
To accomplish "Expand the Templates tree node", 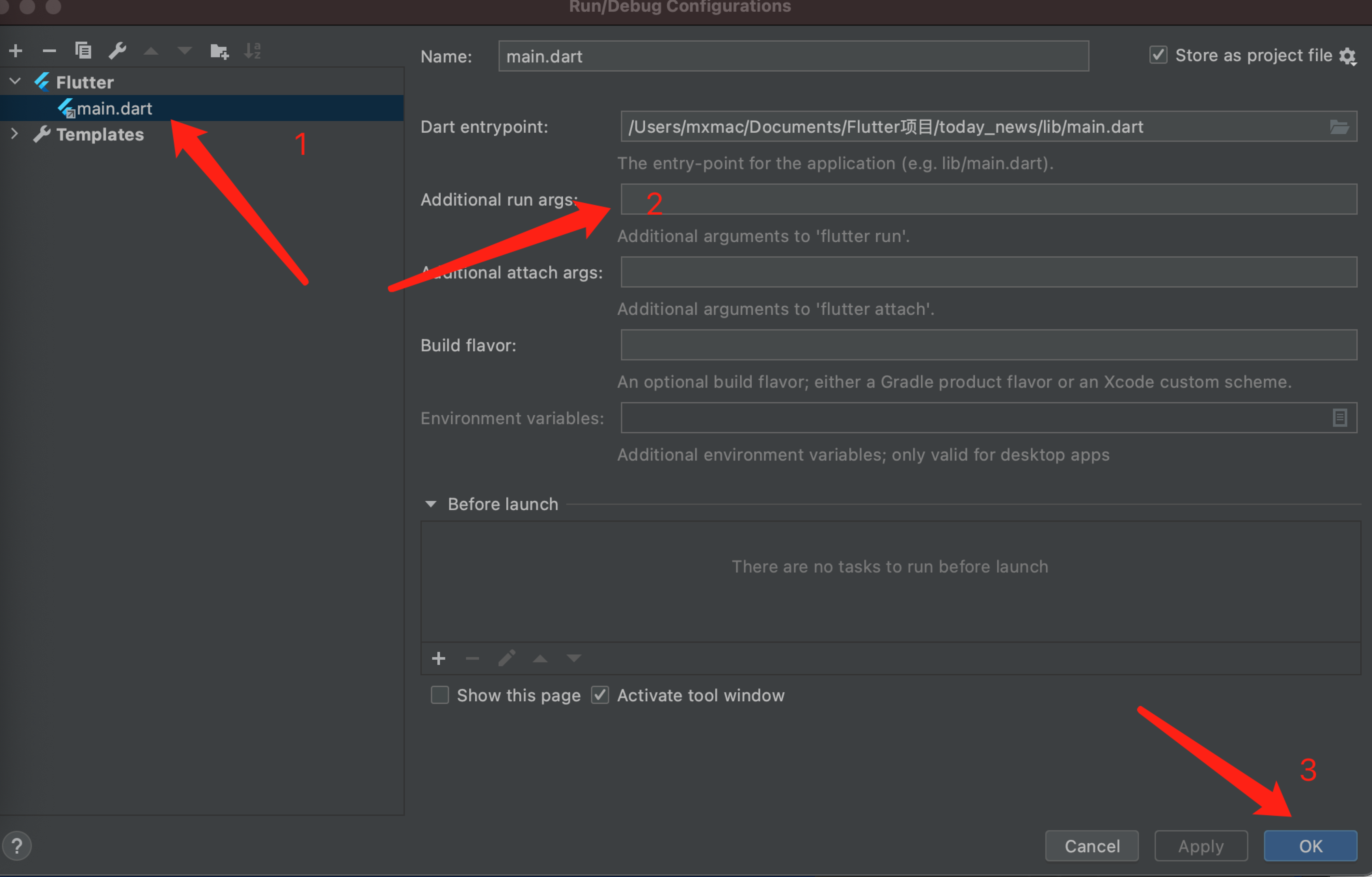I will [15, 134].
